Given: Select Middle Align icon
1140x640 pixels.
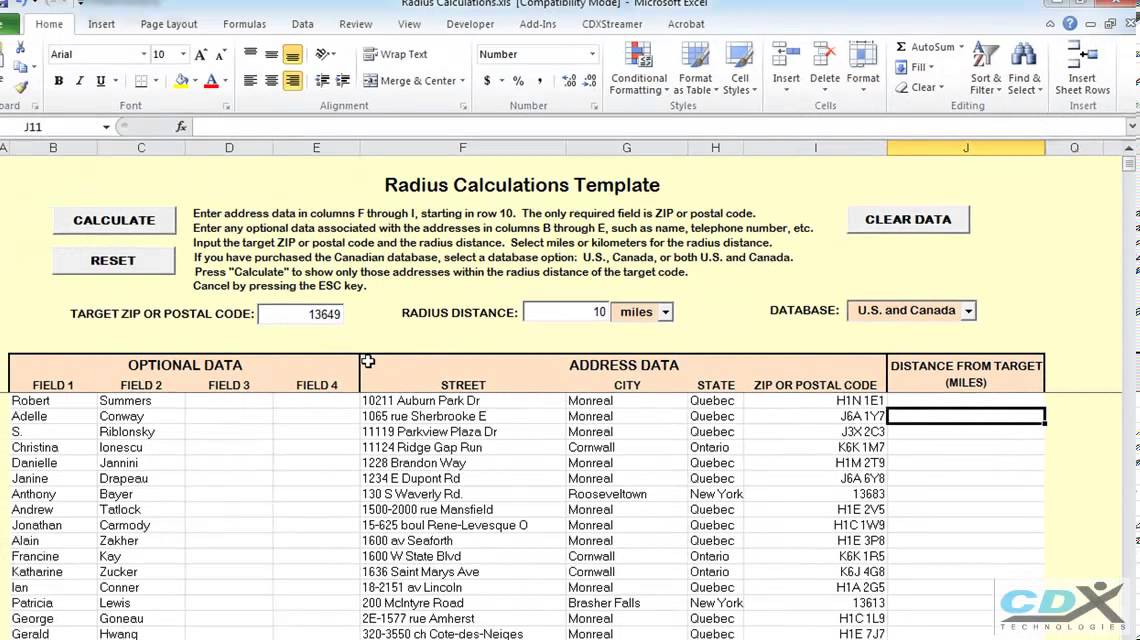Looking at the screenshot, I should click(x=271, y=55).
